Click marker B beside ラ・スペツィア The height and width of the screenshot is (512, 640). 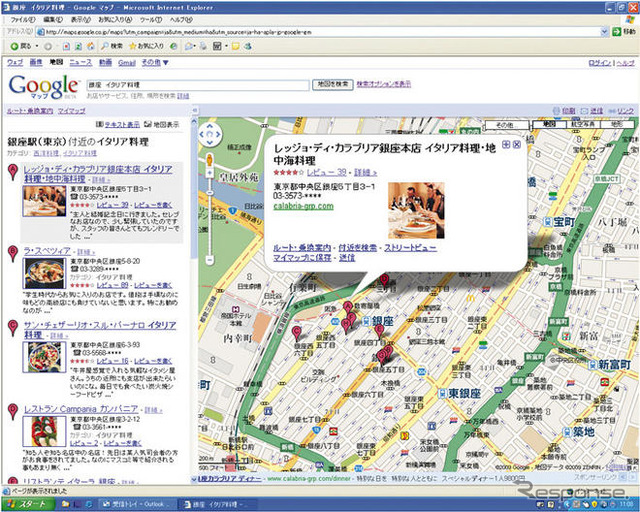click(x=13, y=253)
